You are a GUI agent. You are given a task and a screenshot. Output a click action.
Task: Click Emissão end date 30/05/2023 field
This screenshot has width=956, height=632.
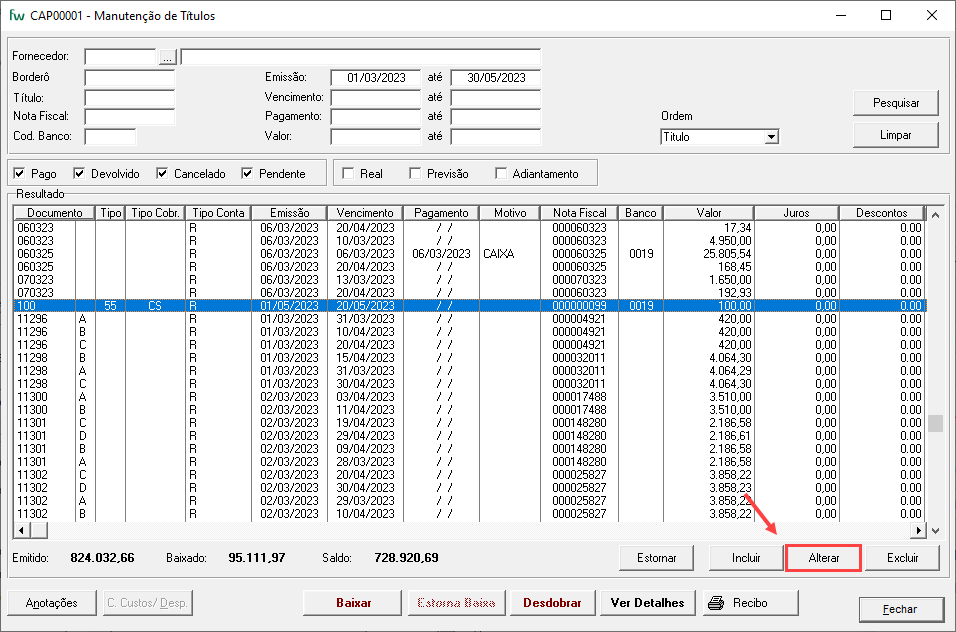pyautogui.click(x=496, y=77)
